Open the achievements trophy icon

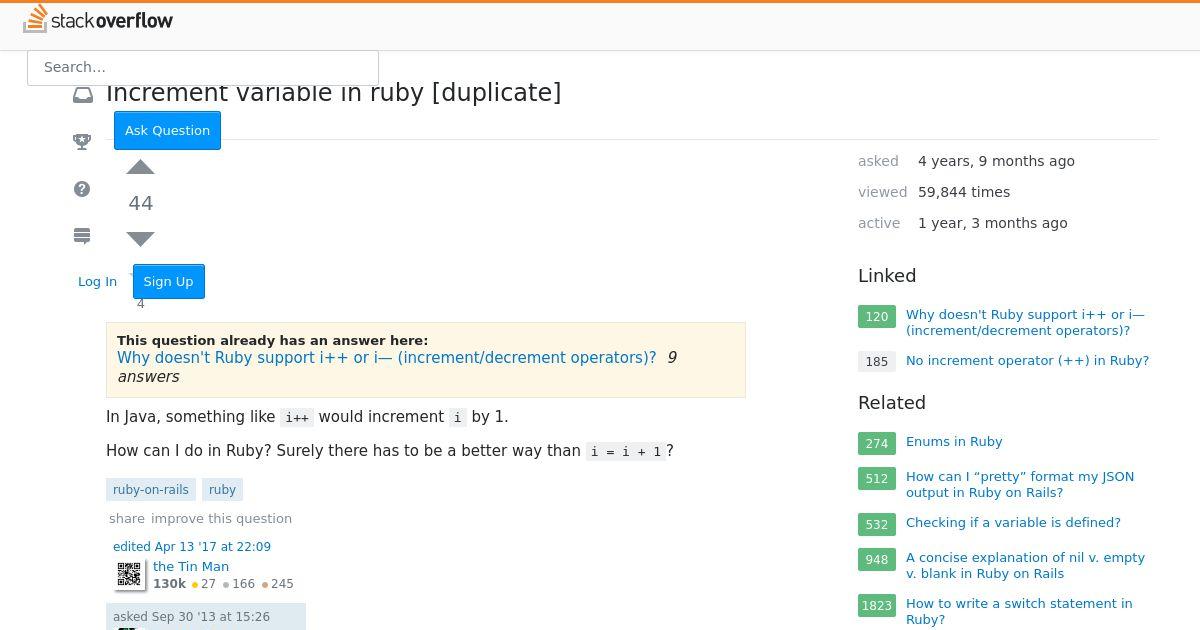coord(82,142)
